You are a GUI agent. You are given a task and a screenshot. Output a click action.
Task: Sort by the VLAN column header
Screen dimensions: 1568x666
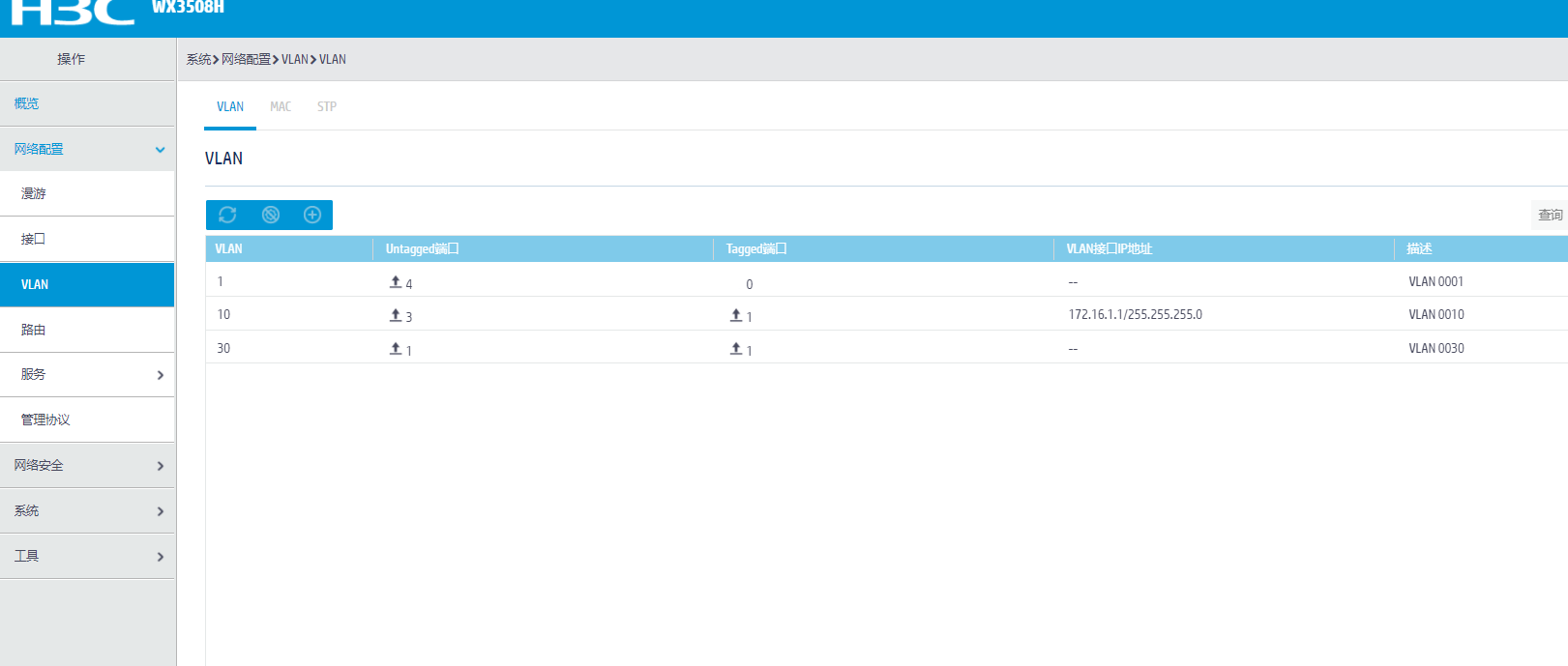coord(228,248)
